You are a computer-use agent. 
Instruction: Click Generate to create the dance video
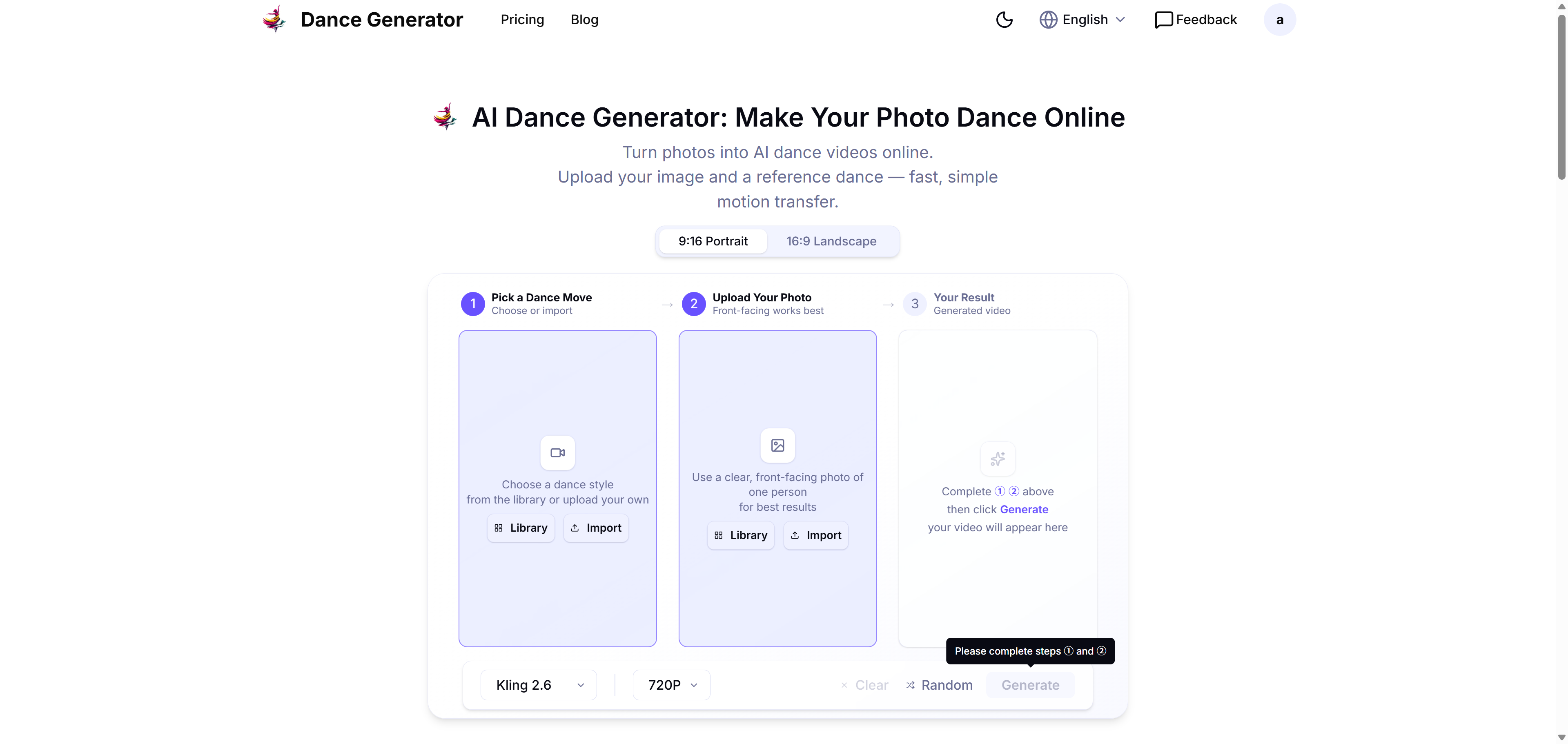pos(1030,684)
